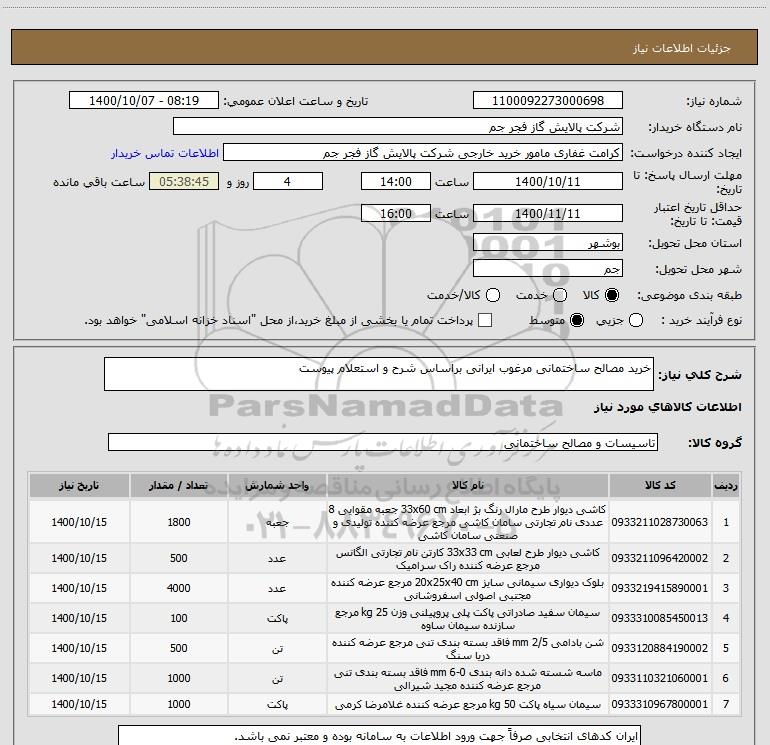
Task: Click the delivery province field بوشهر
Action: (548, 242)
